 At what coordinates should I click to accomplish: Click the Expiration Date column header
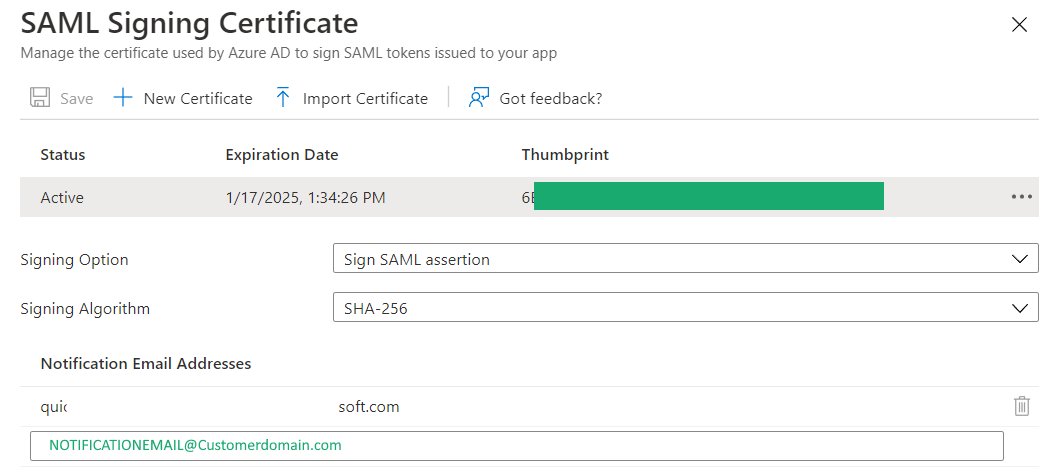(282, 155)
